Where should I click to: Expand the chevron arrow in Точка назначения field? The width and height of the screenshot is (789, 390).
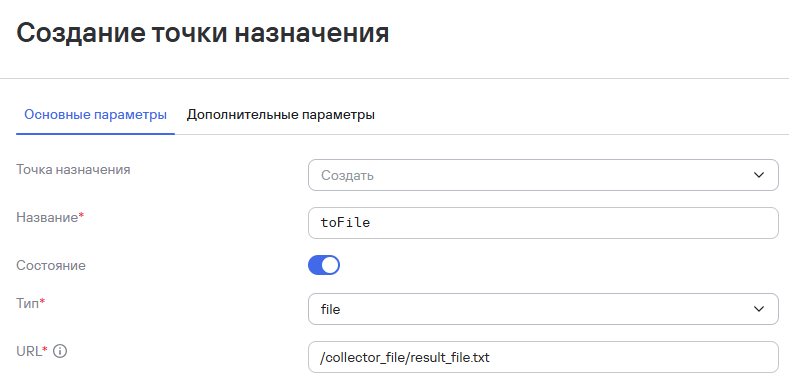pos(759,175)
